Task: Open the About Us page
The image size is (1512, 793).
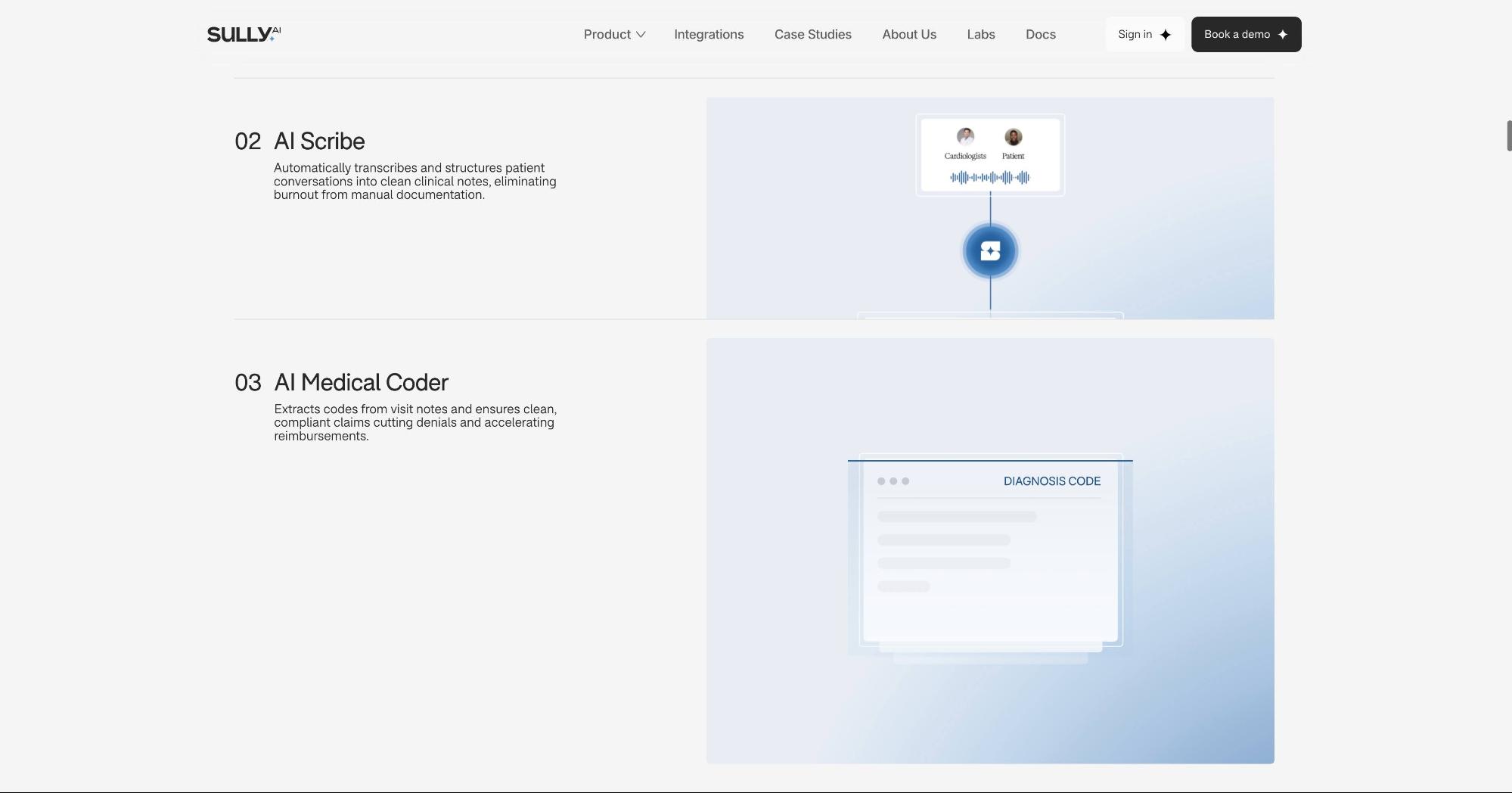Action: coord(908,35)
